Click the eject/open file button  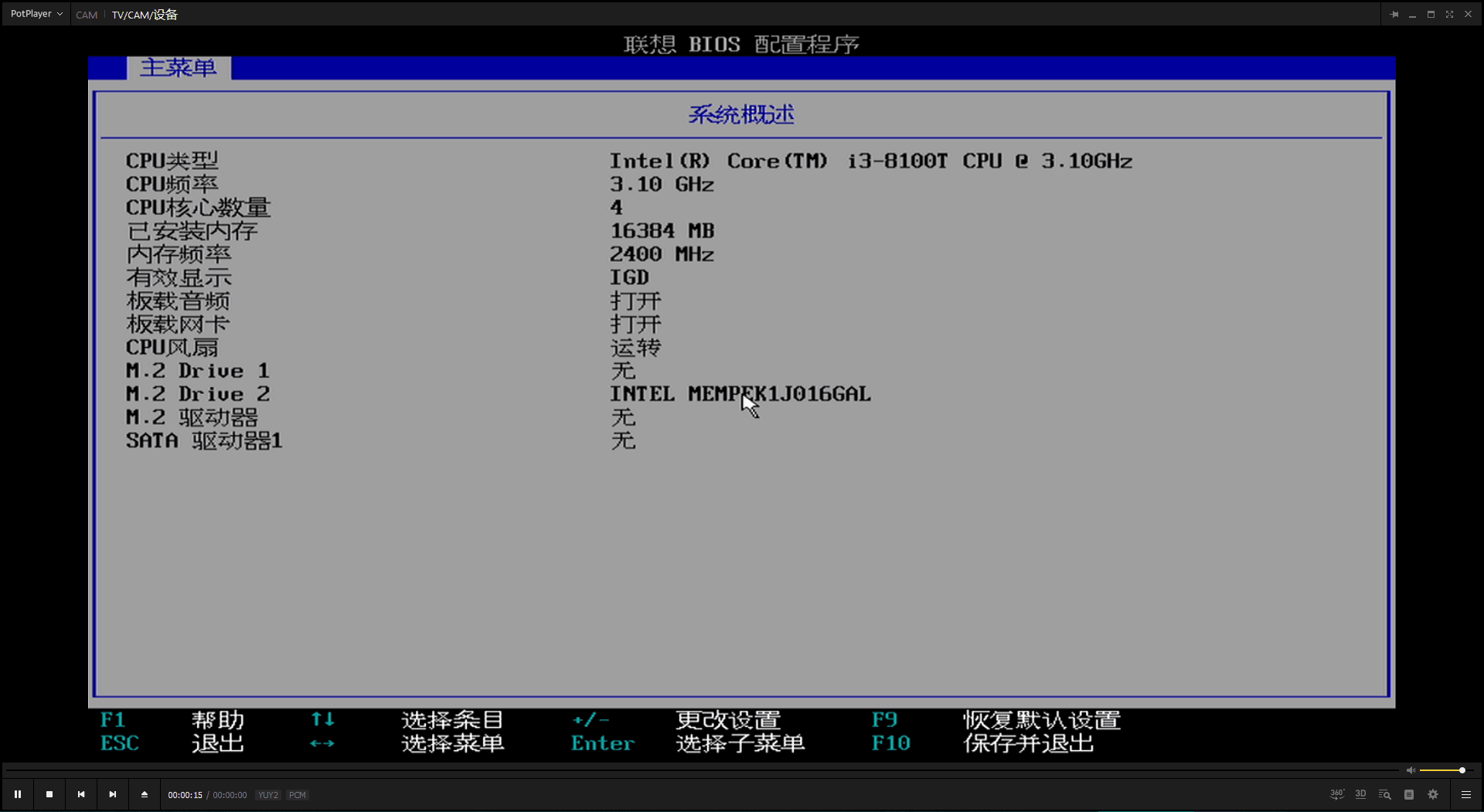pyautogui.click(x=145, y=794)
